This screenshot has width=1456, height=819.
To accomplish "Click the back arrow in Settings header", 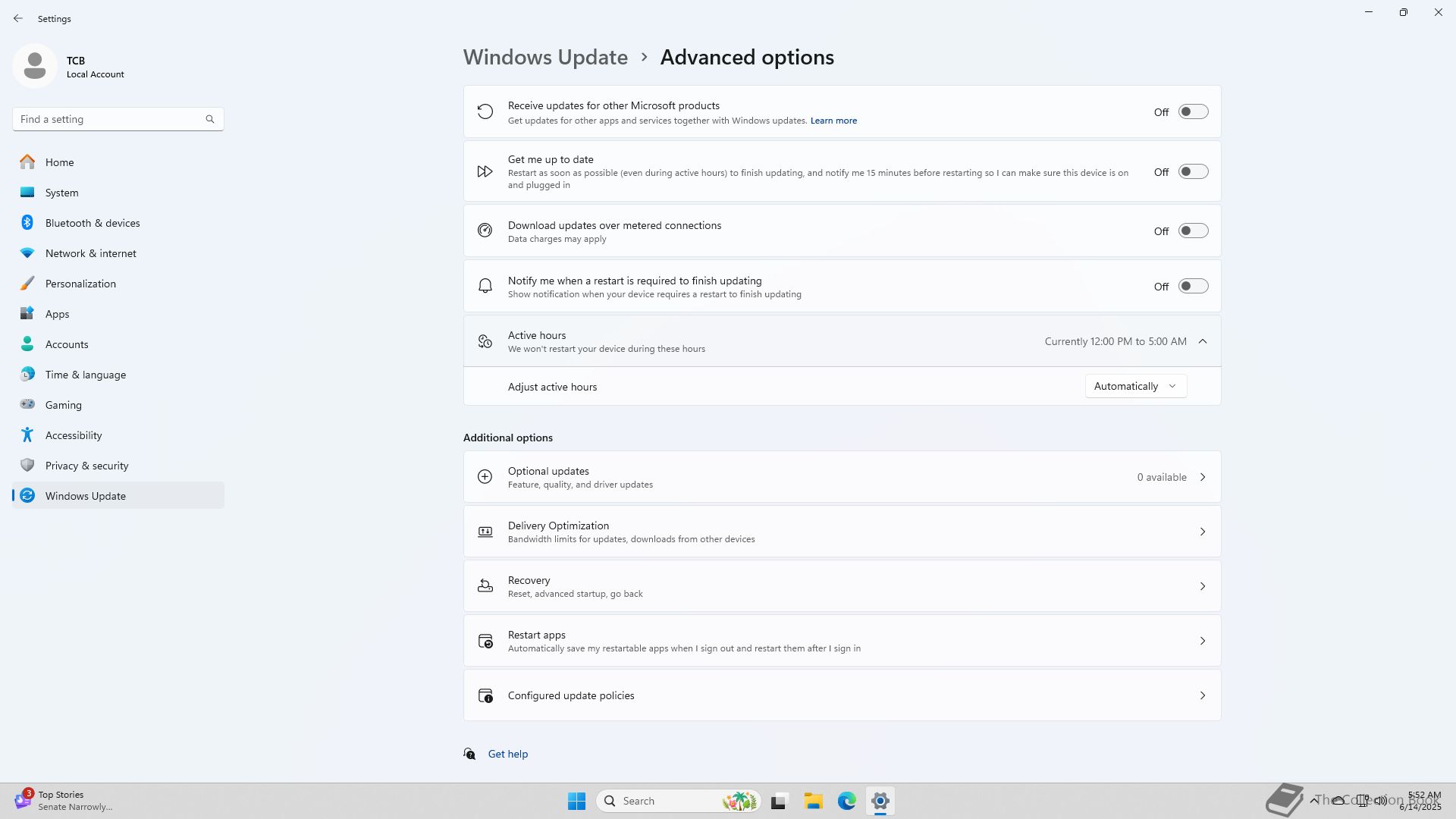I will [x=18, y=18].
